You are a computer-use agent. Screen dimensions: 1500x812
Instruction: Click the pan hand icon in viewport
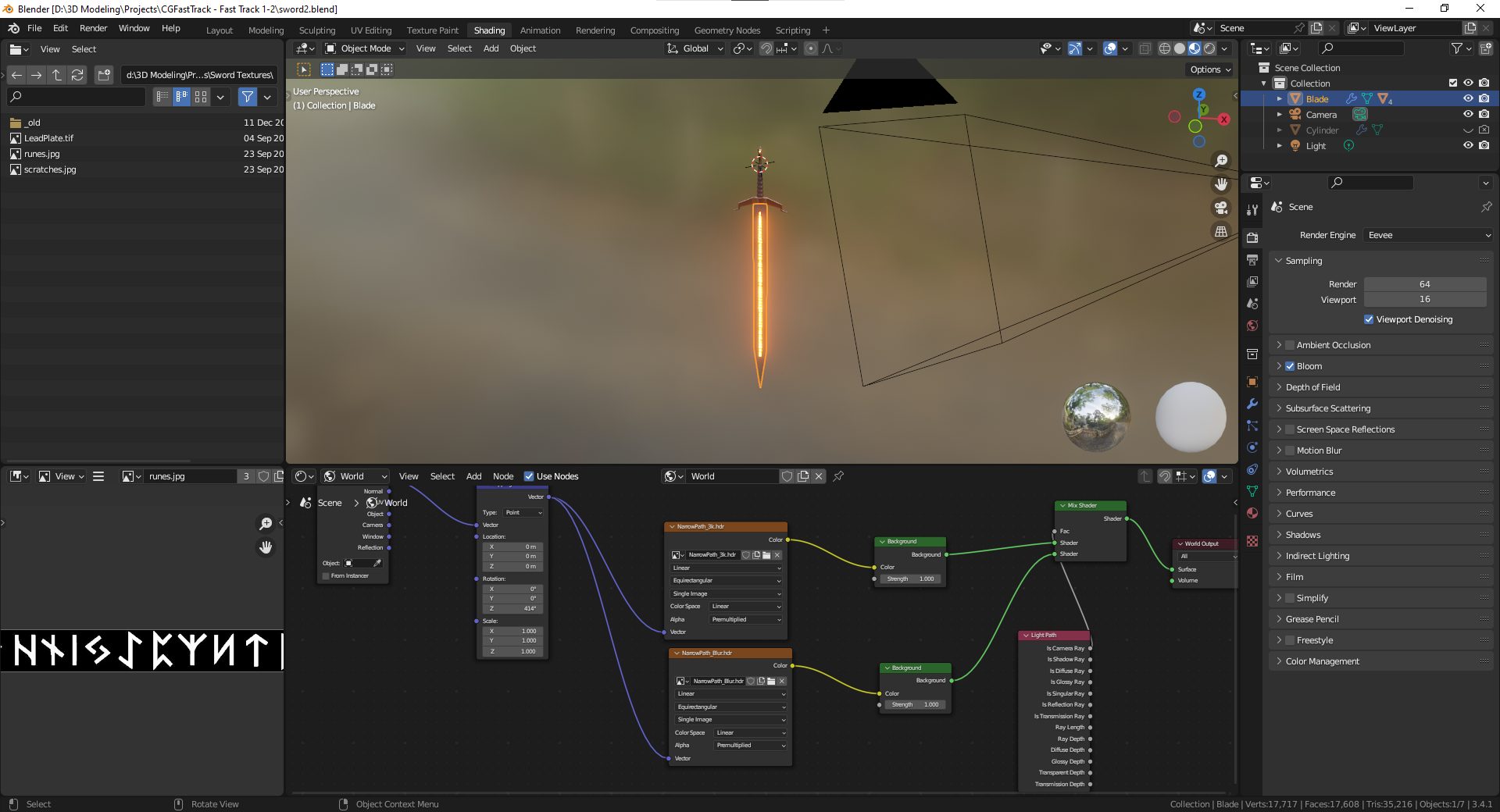[1220, 184]
